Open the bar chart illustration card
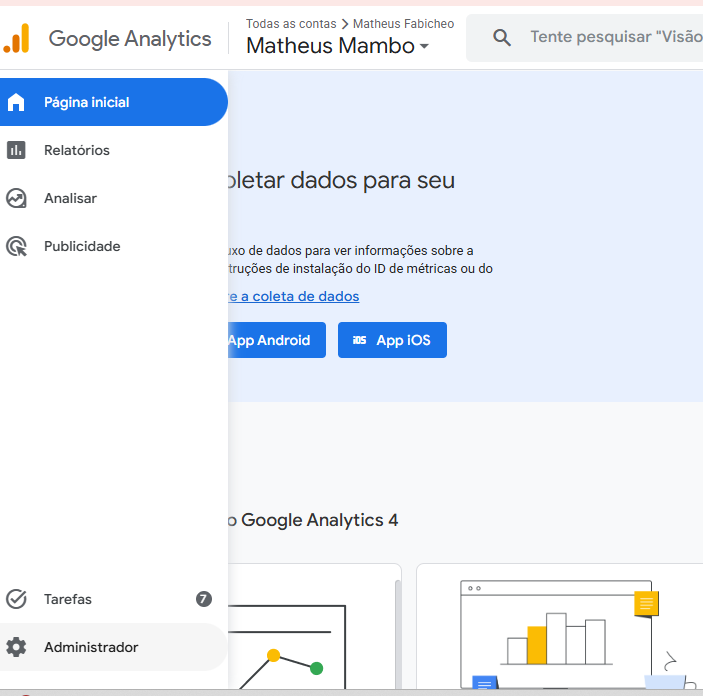703x696 pixels. (x=560, y=626)
